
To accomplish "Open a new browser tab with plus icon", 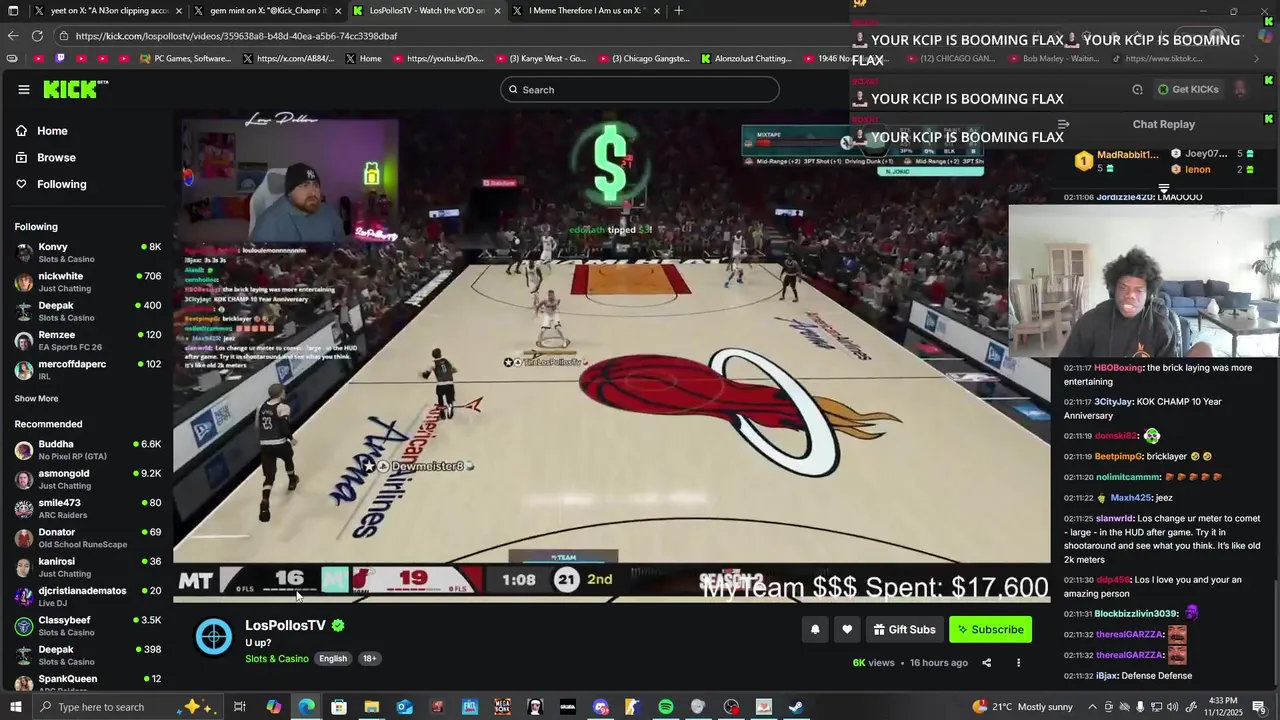I will [678, 11].
